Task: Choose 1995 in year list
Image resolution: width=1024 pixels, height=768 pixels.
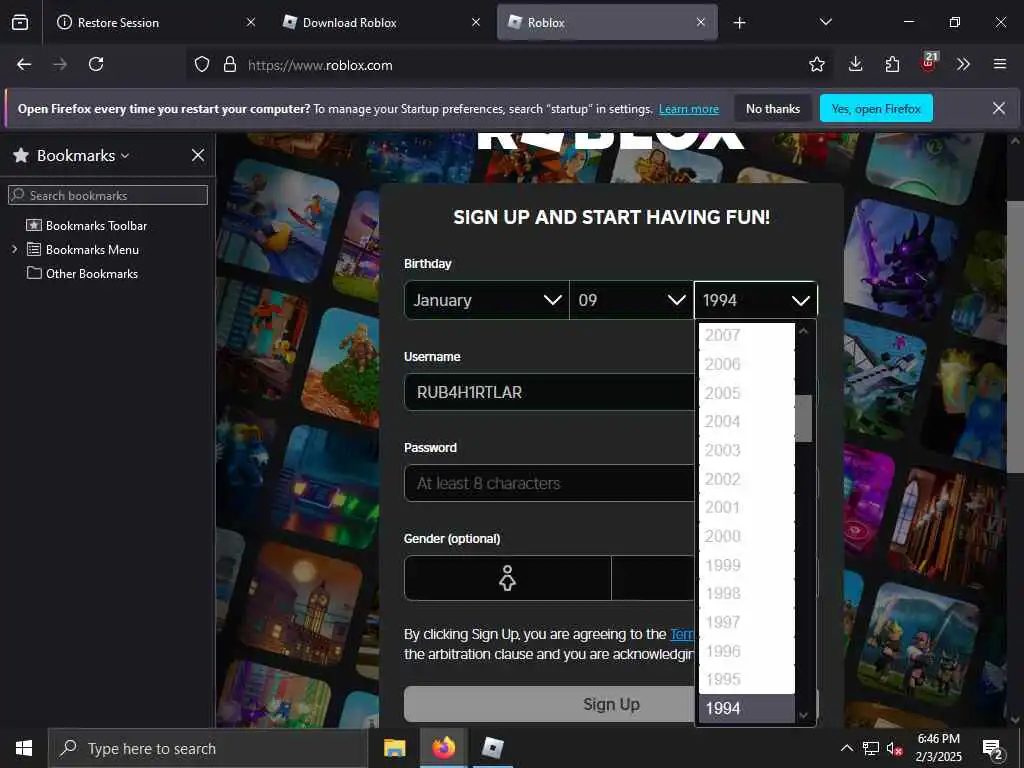Action: [x=746, y=680]
